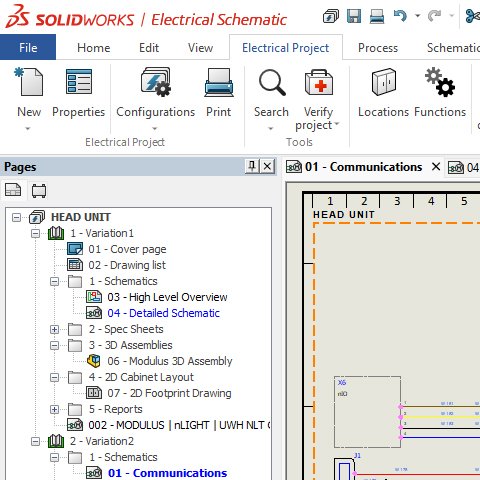This screenshot has height=480, width=480.
Task: Select the HEAD UNIT project label
Action: point(81,217)
